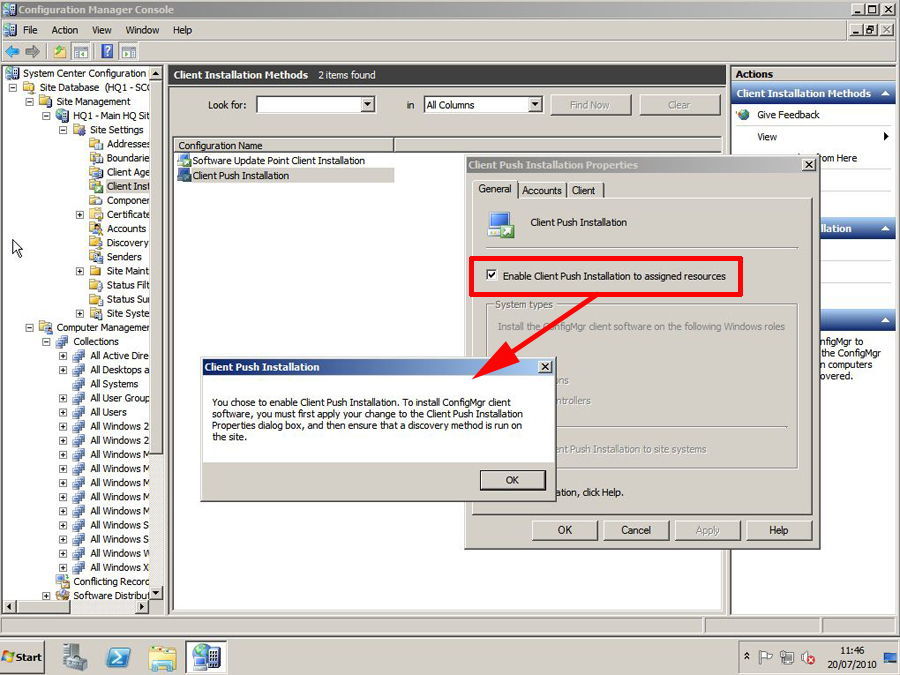Viewport: 900px width, 675px height.
Task: Select Client Push Installation list item icon
Action: pos(184,176)
